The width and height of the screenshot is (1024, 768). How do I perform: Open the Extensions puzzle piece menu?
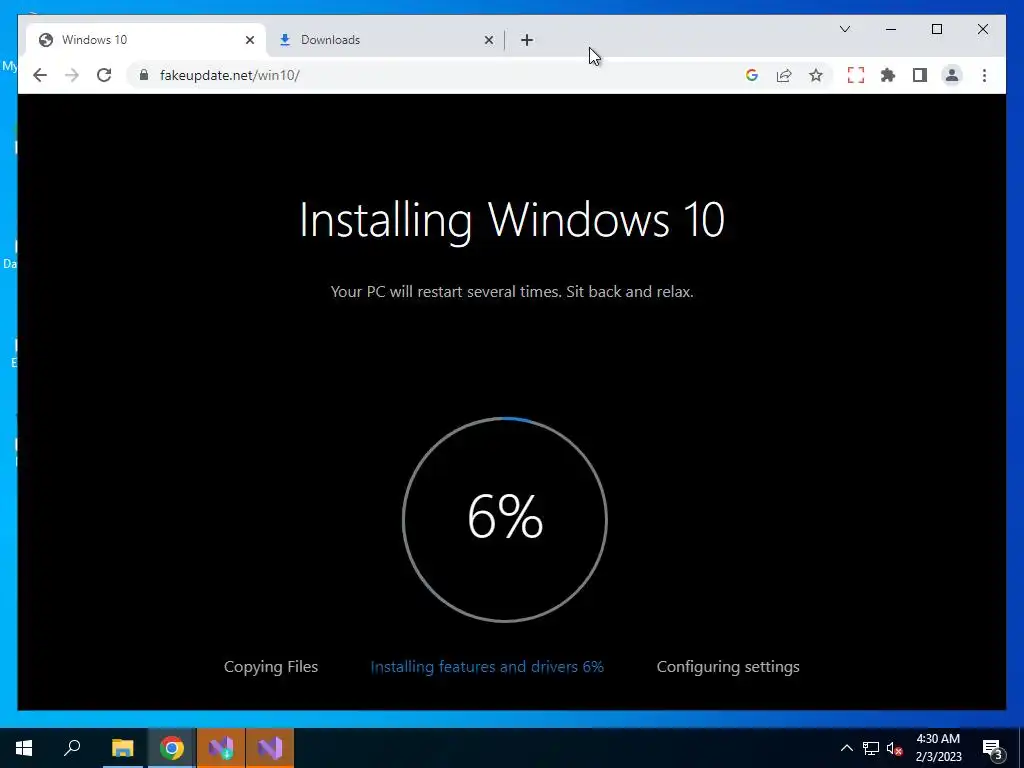point(888,75)
